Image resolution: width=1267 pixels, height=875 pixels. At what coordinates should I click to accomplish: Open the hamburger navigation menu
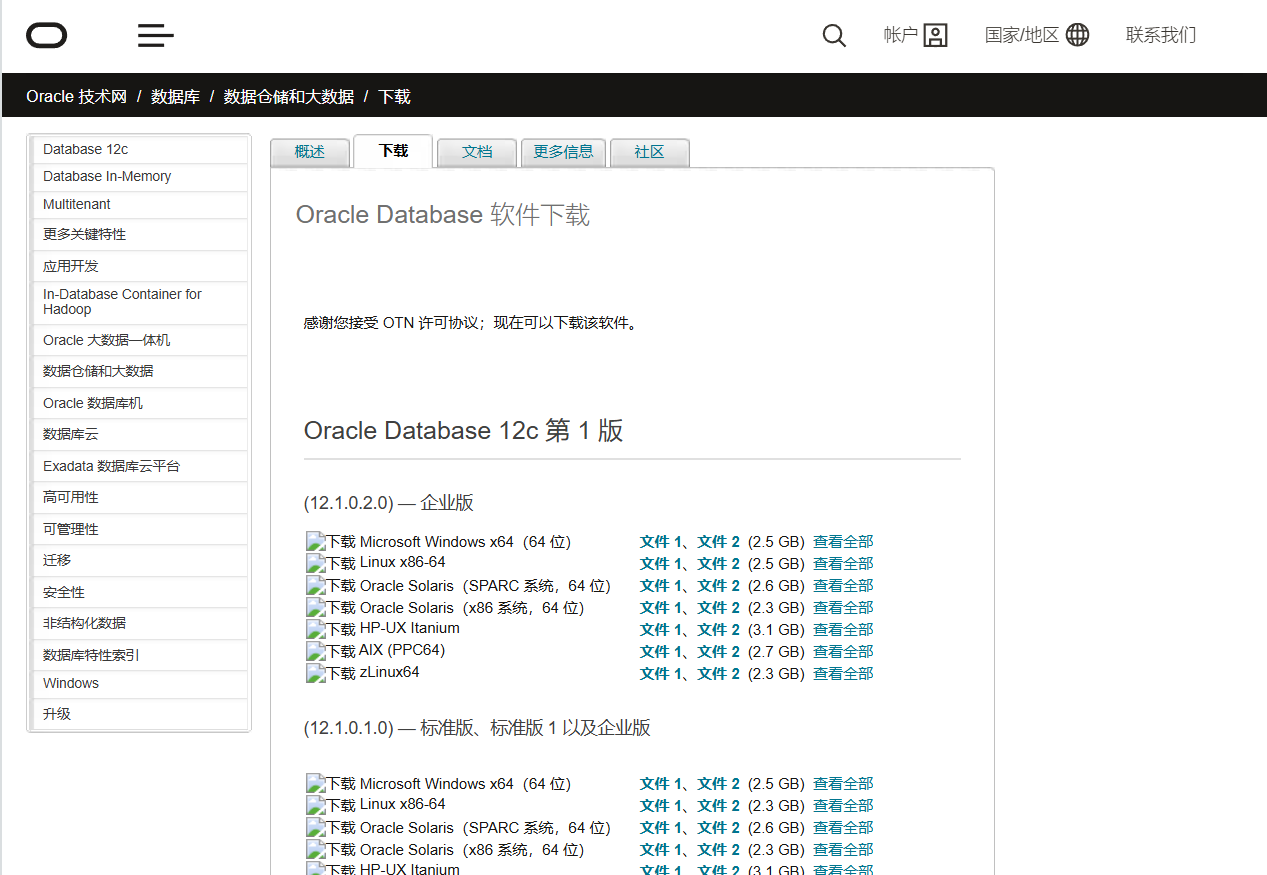coord(156,36)
